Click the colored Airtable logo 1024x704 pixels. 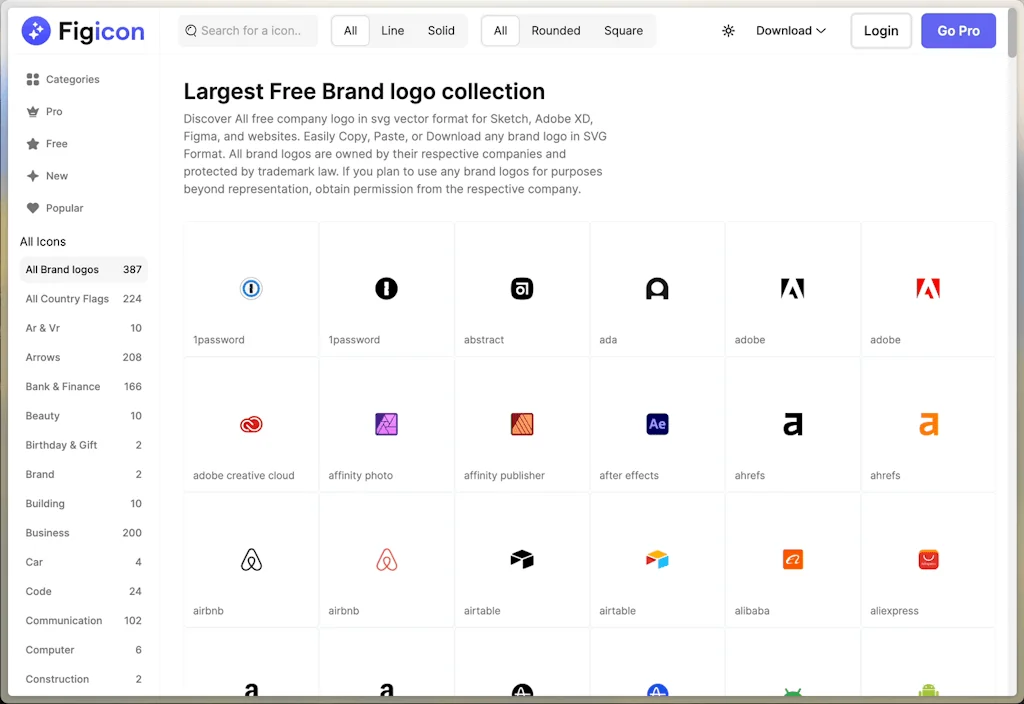(x=657, y=559)
